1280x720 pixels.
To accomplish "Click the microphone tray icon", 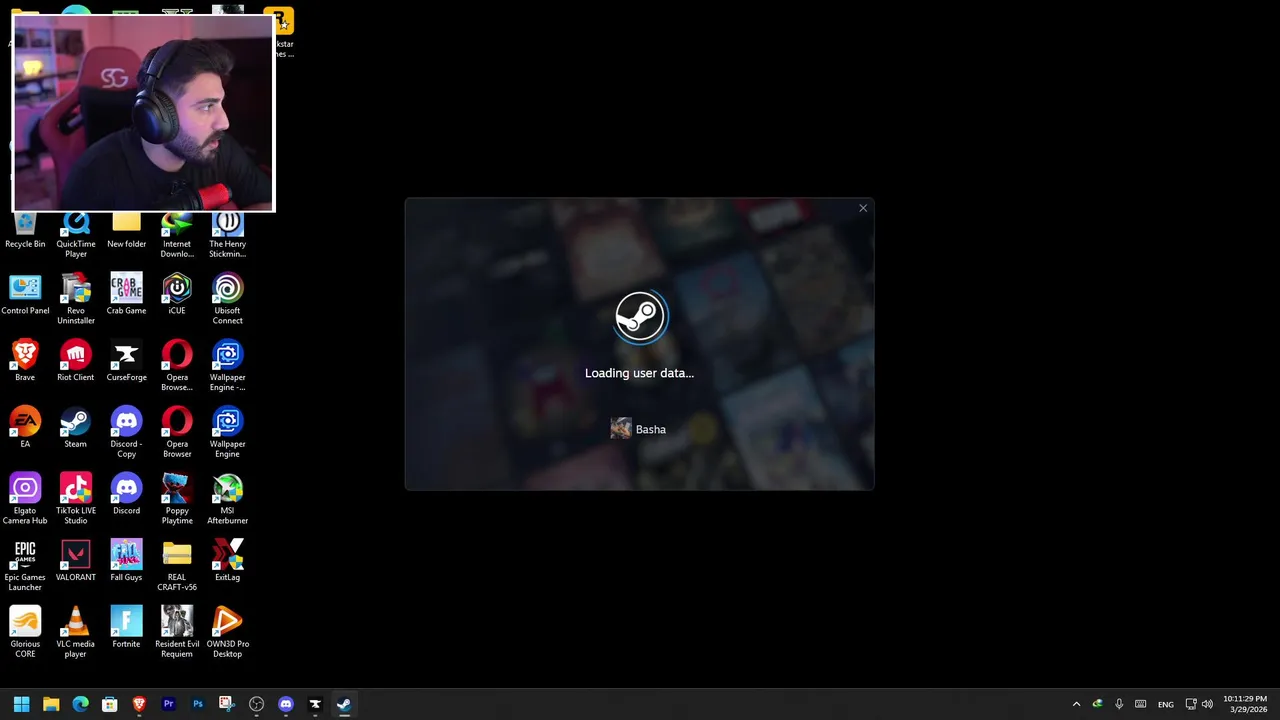I will [x=1119, y=704].
